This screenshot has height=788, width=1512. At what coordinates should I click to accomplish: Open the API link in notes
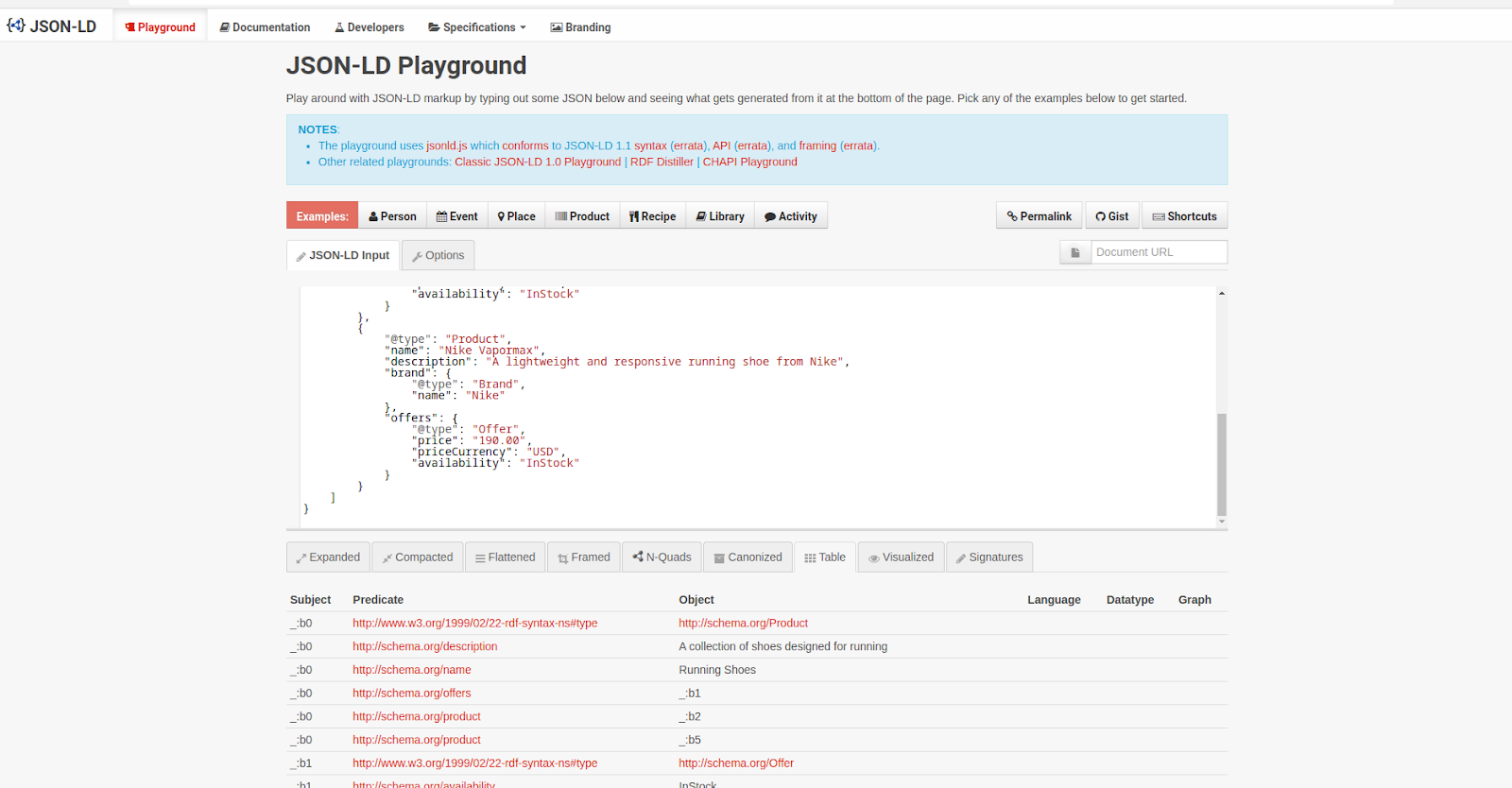(x=721, y=146)
